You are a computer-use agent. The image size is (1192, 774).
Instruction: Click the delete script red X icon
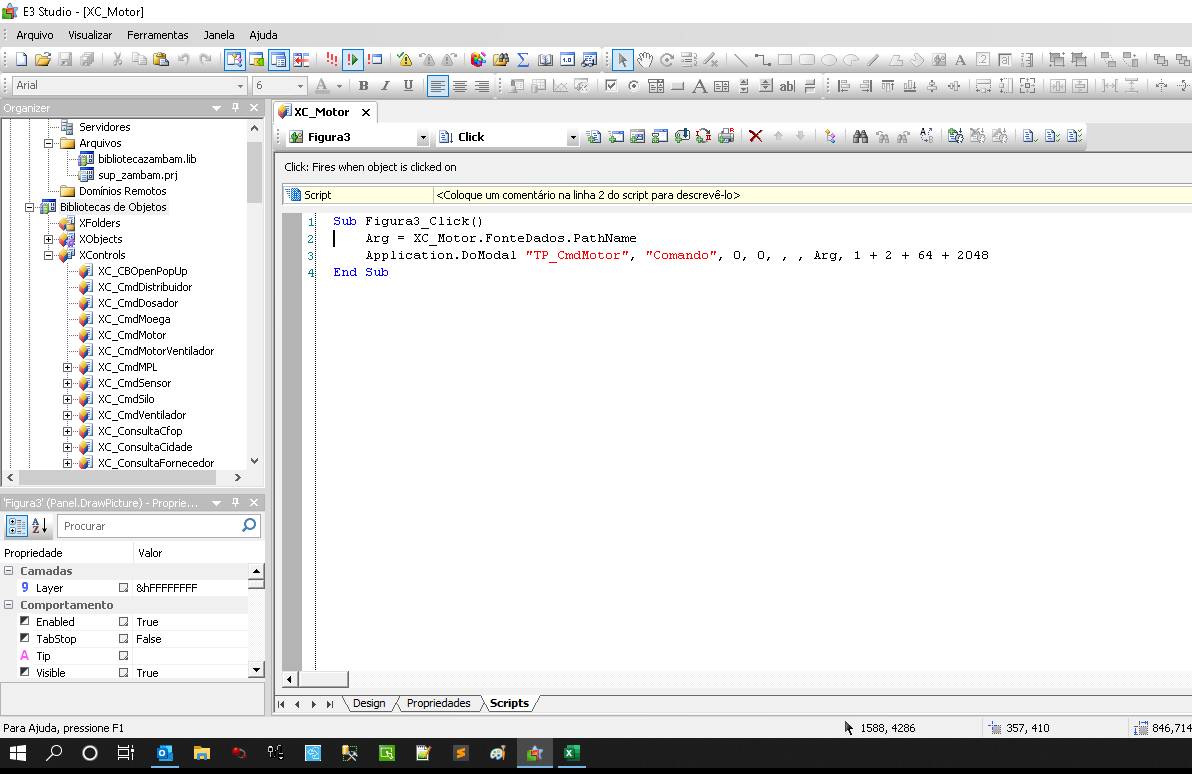pyautogui.click(x=756, y=136)
